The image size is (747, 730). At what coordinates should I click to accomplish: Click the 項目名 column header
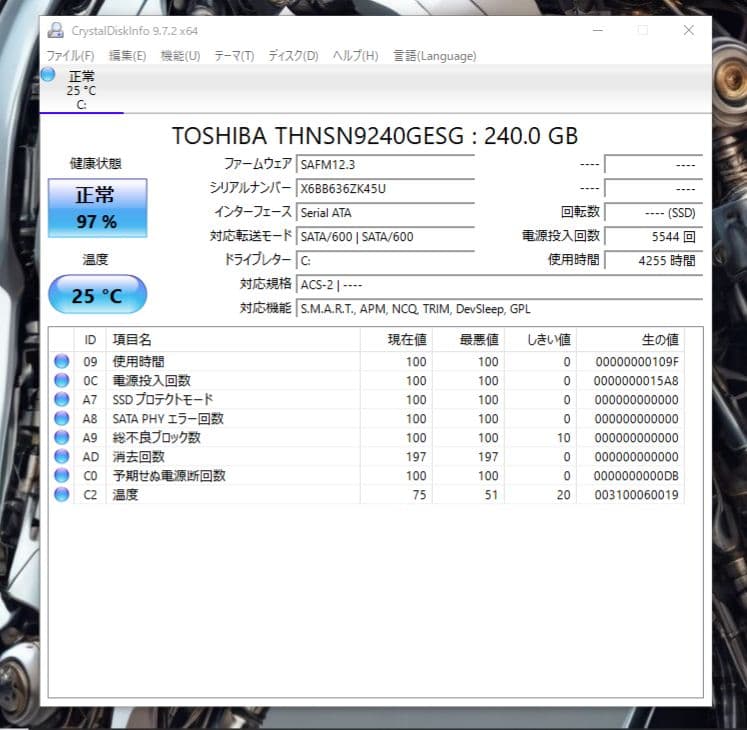click(233, 340)
